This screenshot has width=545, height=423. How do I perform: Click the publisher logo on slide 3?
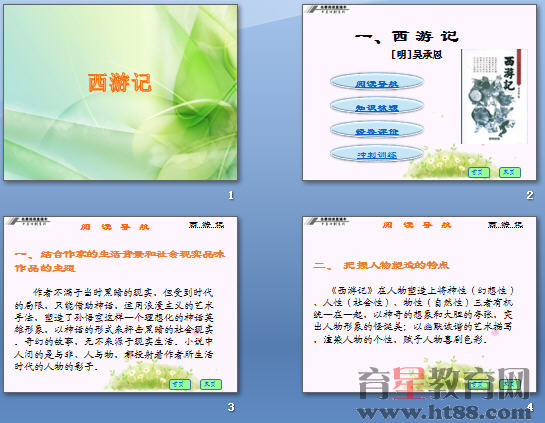point(28,221)
